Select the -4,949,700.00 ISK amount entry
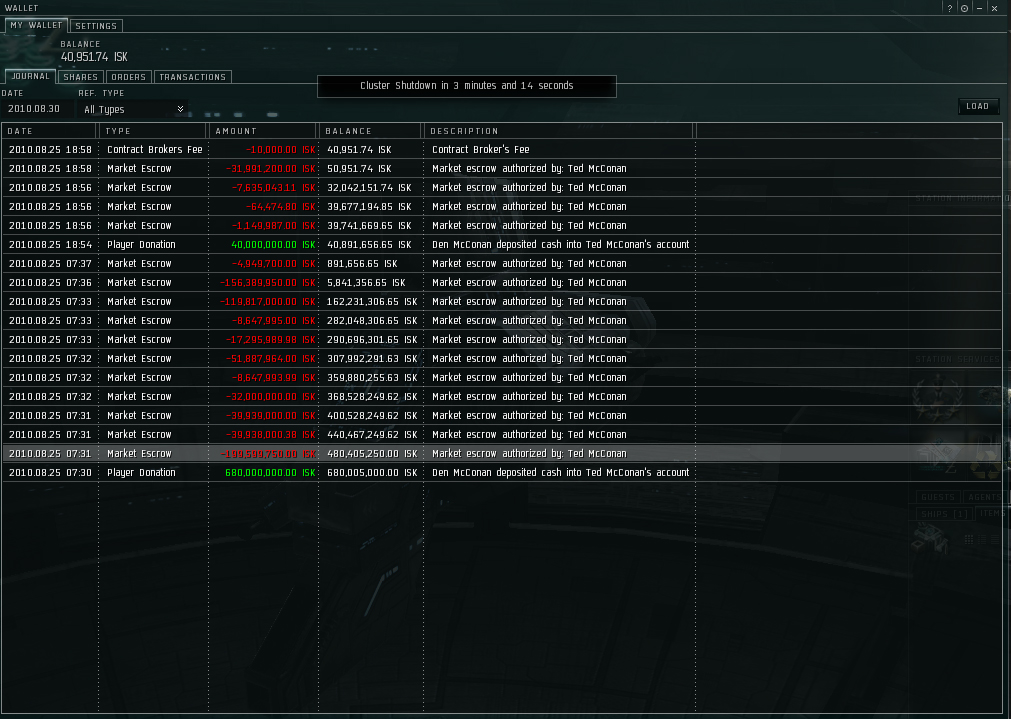This screenshot has height=719, width=1011. (x=273, y=264)
